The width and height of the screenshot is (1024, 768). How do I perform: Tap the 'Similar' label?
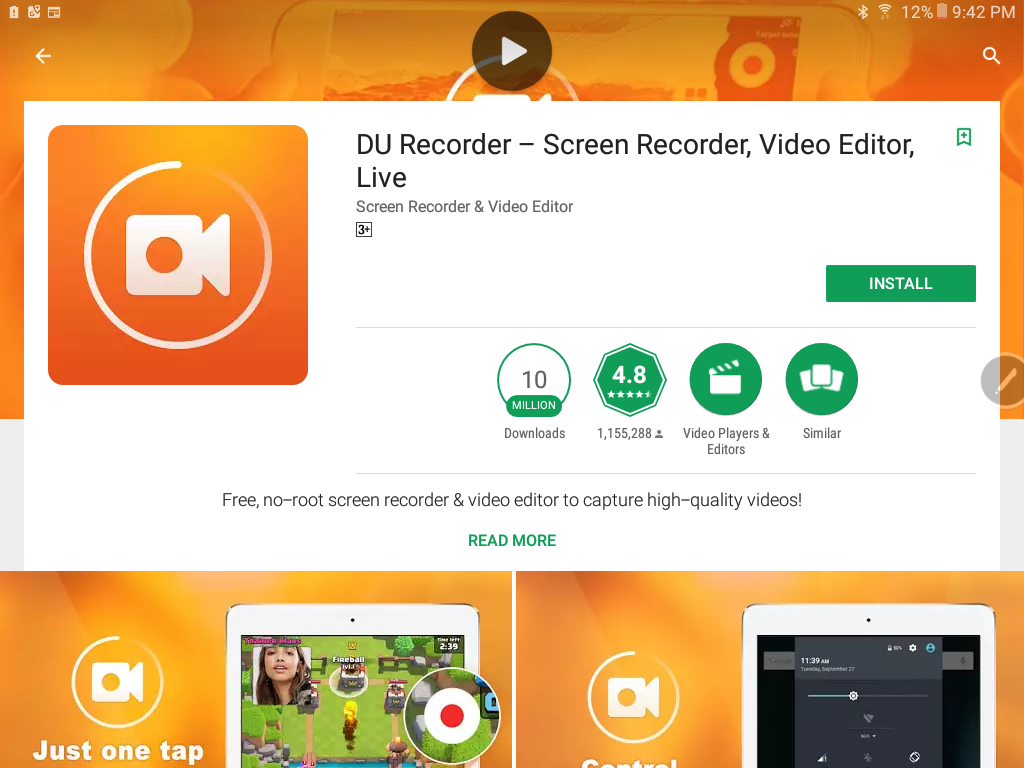(822, 434)
